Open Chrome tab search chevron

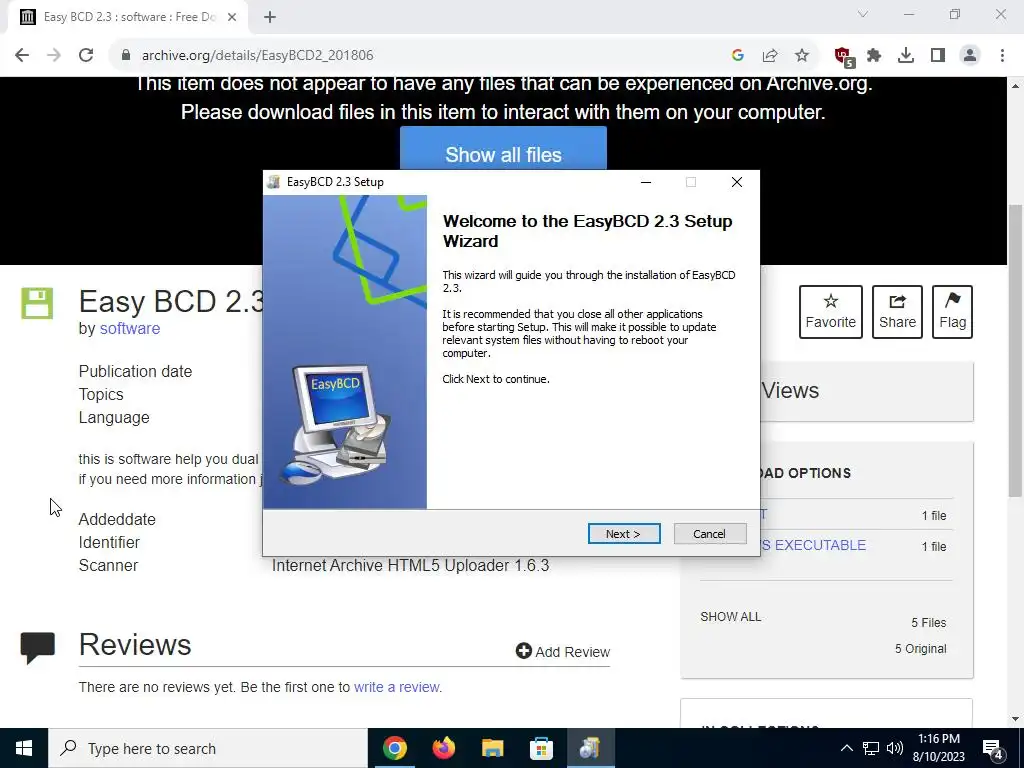863,14
